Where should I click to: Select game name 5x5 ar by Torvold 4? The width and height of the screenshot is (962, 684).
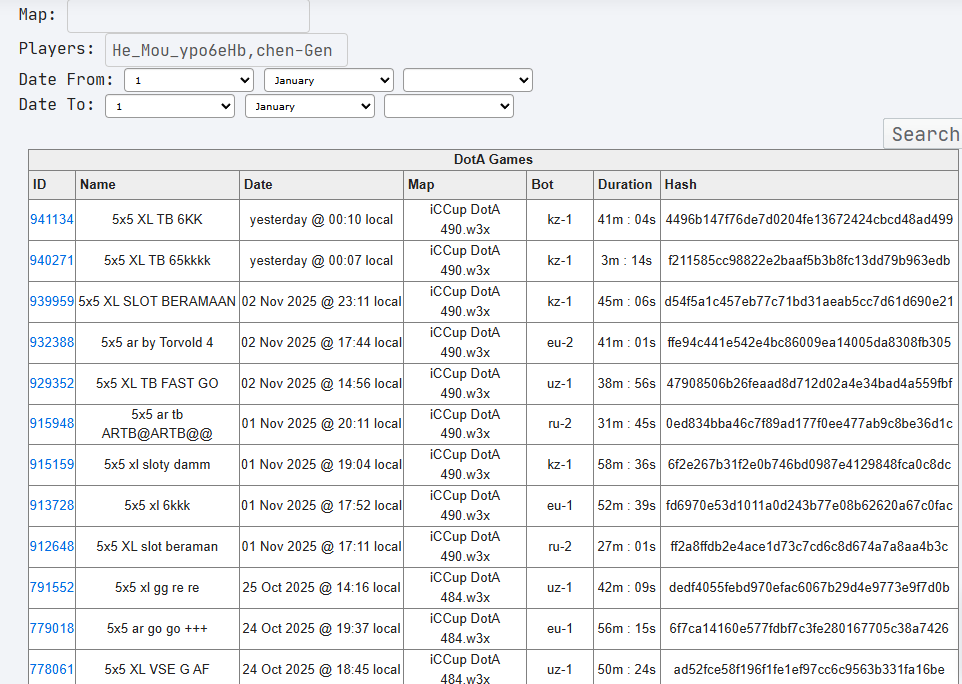[x=157, y=342]
